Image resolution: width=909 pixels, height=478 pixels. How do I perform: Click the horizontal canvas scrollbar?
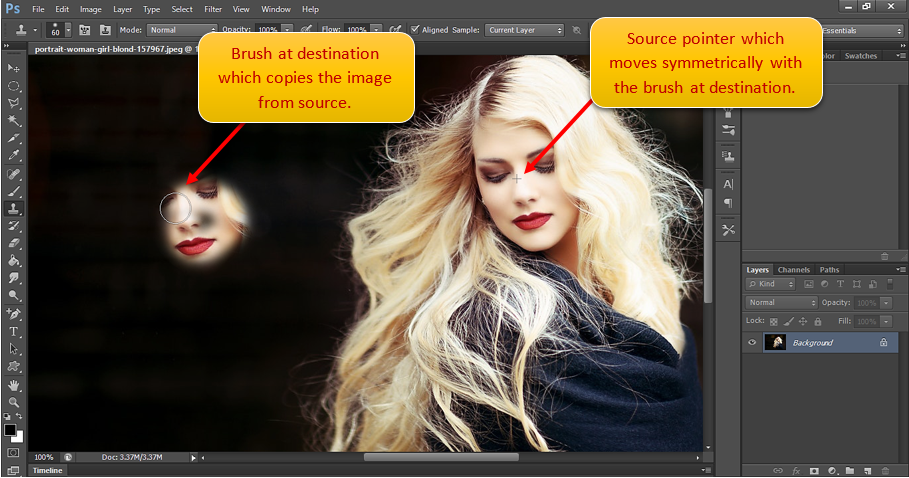point(441,457)
